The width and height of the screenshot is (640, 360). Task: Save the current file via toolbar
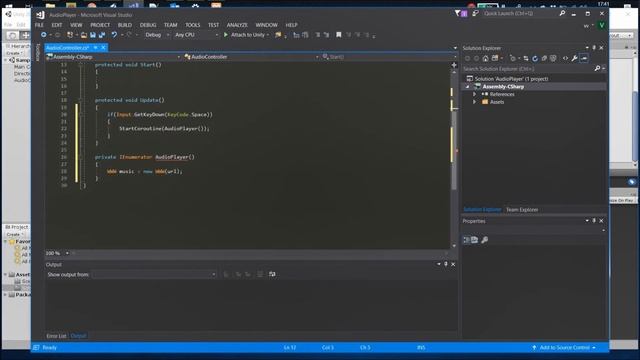point(93,35)
